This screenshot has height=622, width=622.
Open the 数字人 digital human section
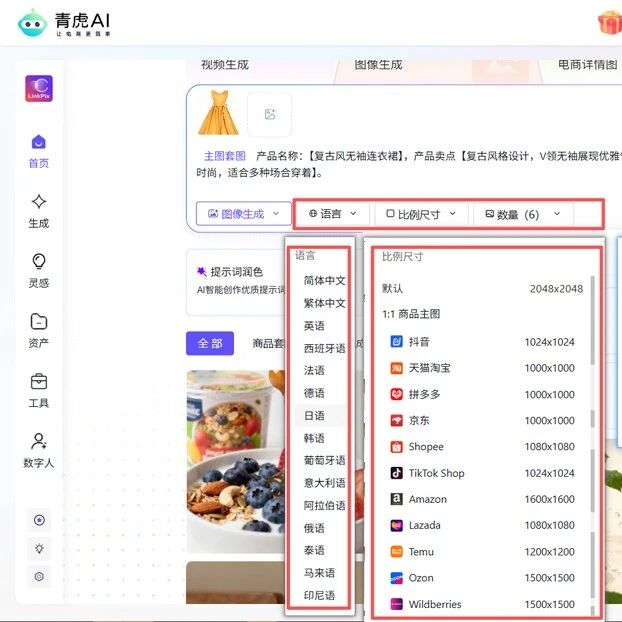(x=38, y=451)
